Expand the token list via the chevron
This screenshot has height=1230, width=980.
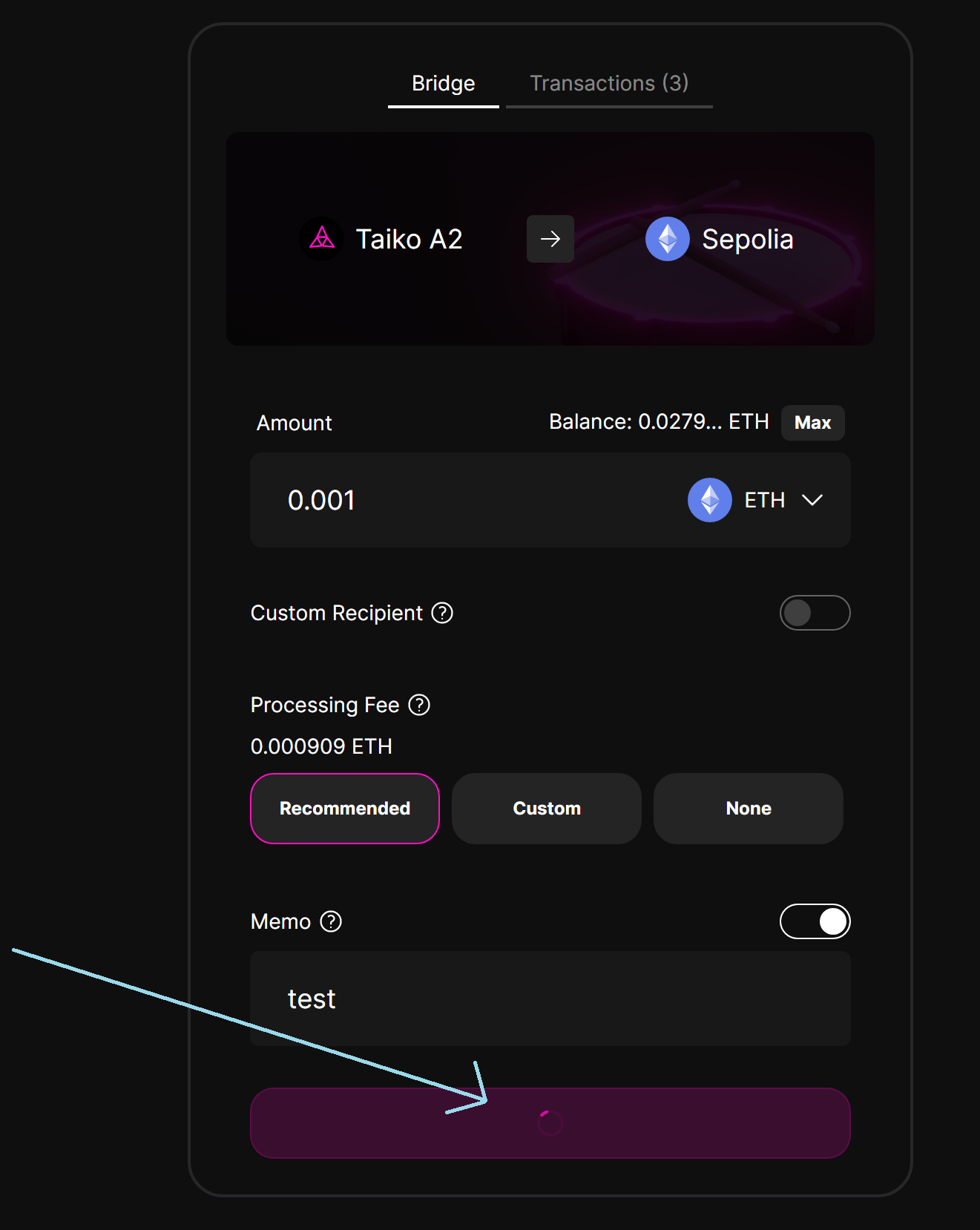coord(811,500)
